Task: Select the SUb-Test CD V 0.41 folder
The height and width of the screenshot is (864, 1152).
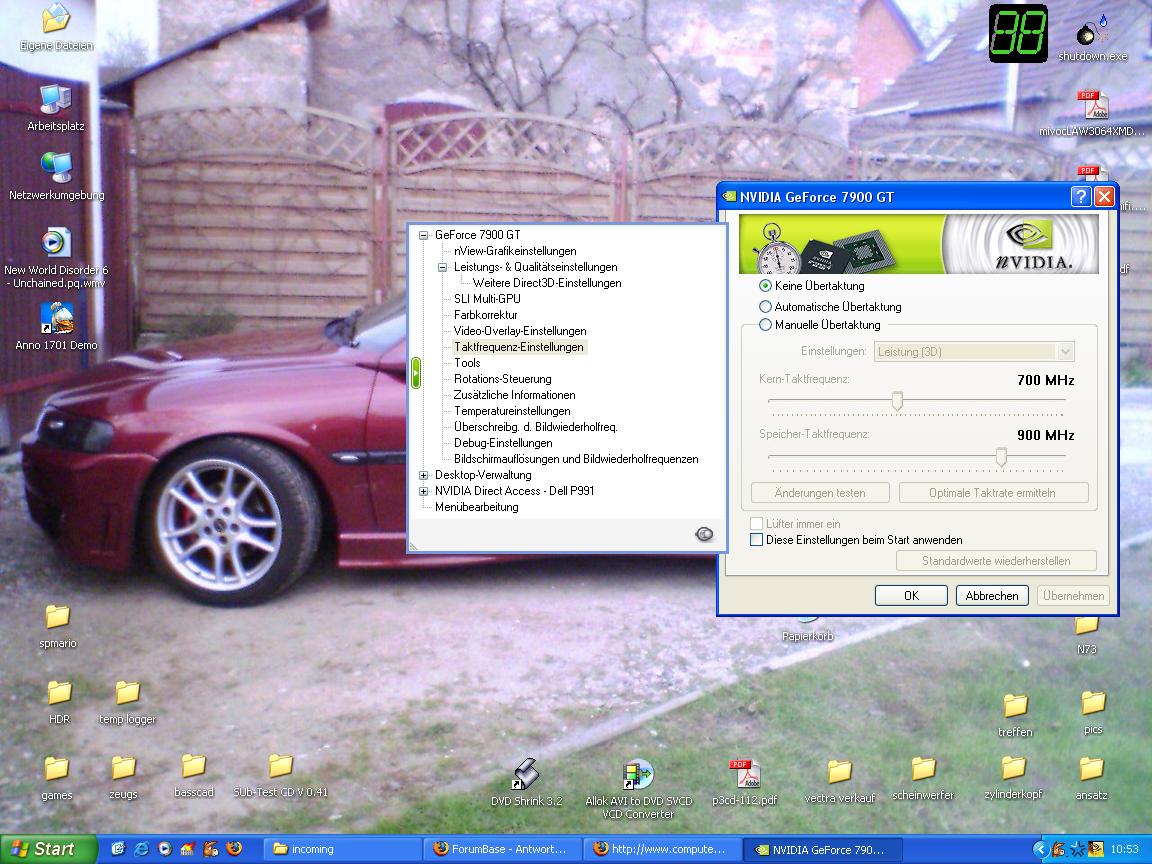Action: [280, 776]
